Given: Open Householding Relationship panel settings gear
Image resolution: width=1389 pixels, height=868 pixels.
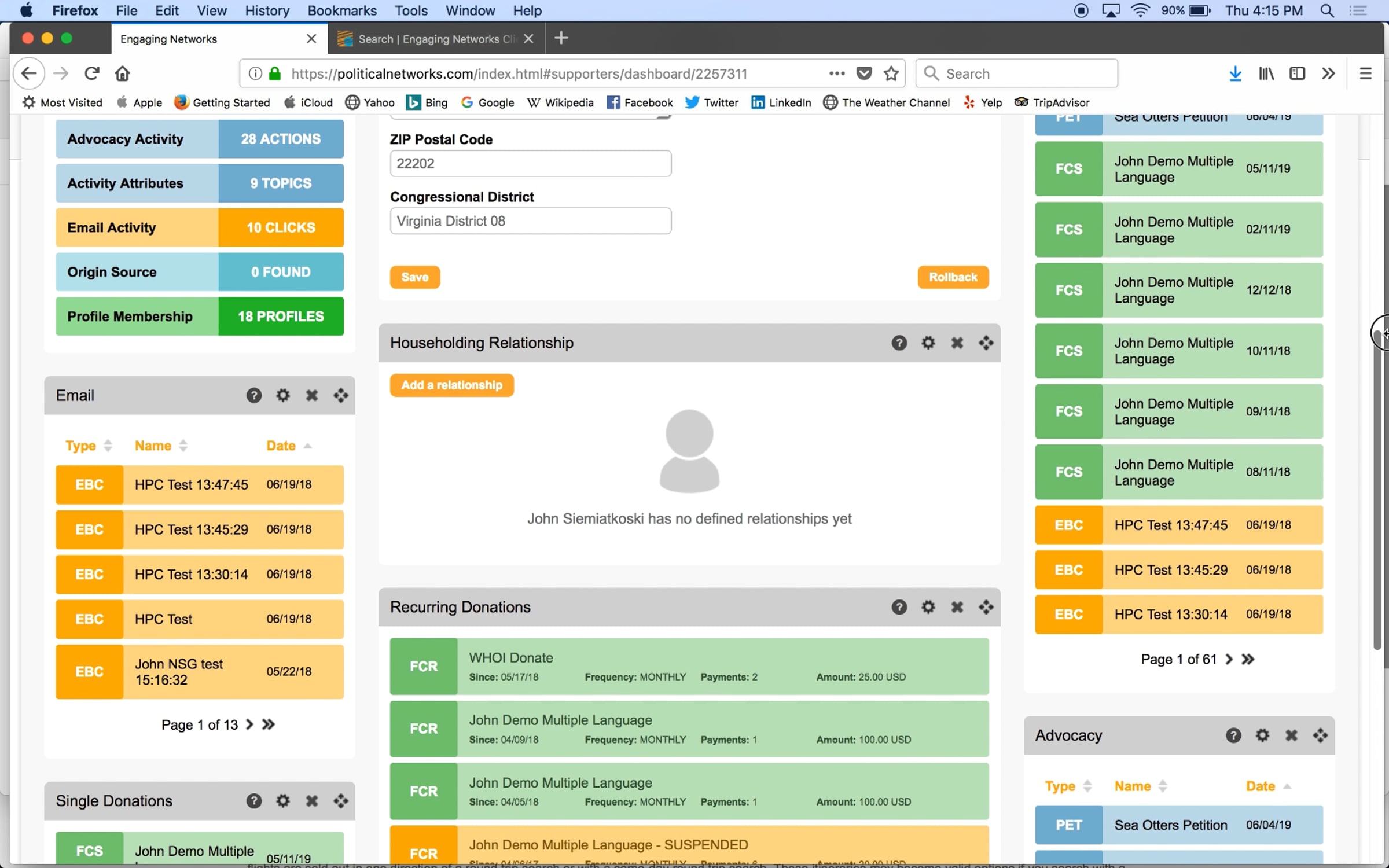Looking at the screenshot, I should pos(928,343).
